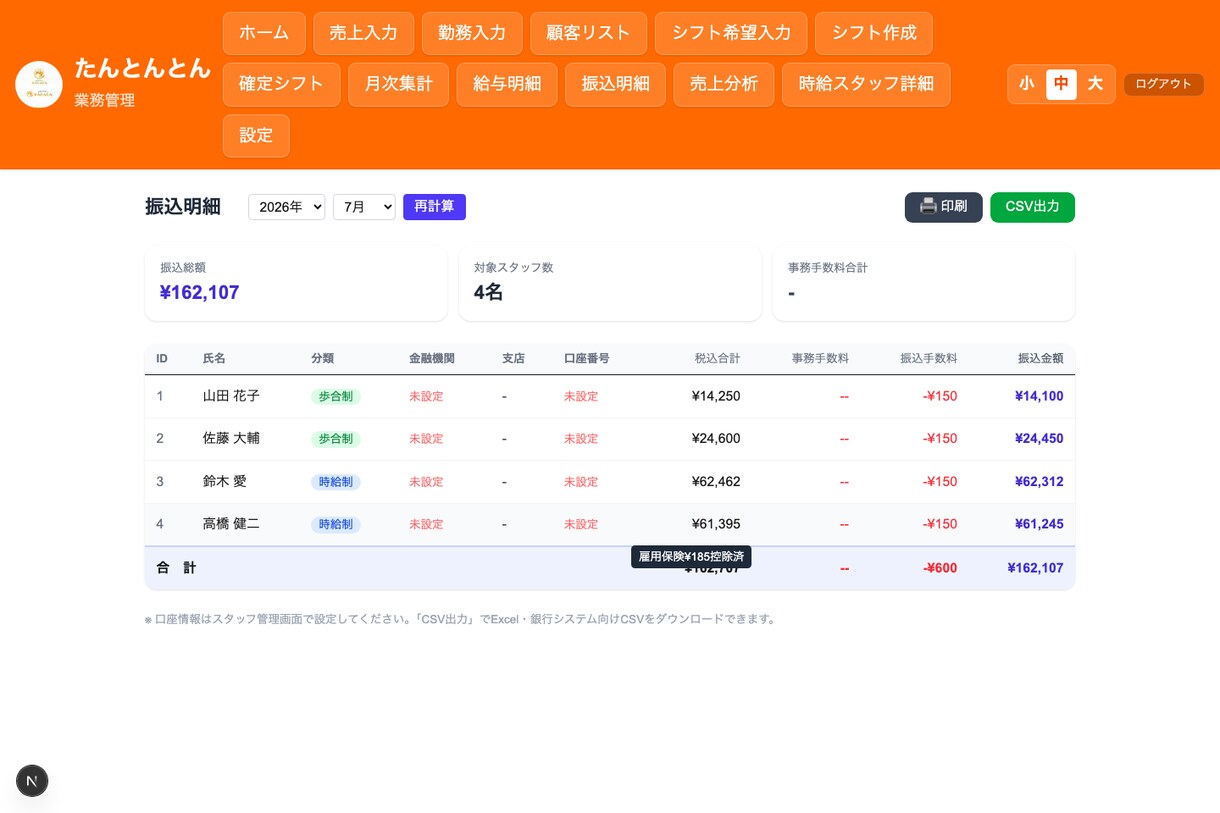The width and height of the screenshot is (1220, 813).
Task: Click the ¥14,250 tax-included amount
Action: (716, 396)
